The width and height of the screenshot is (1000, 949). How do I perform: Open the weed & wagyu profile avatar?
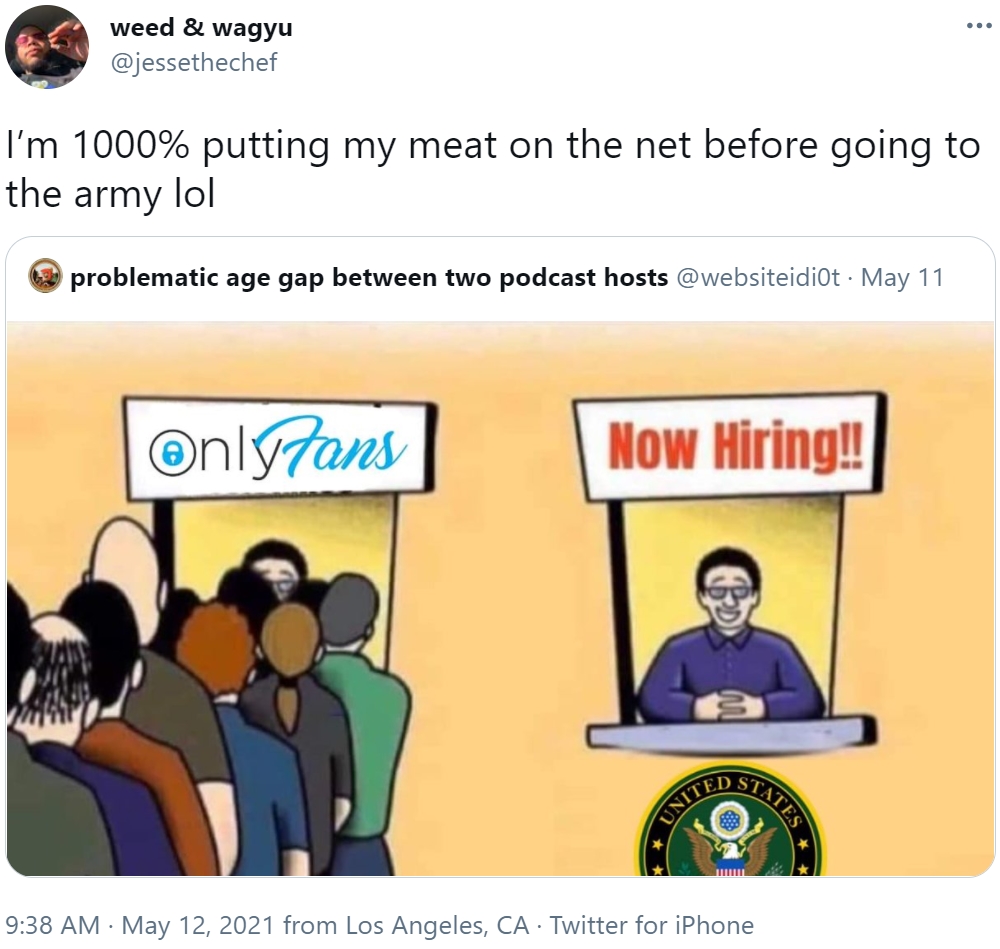tap(47, 47)
